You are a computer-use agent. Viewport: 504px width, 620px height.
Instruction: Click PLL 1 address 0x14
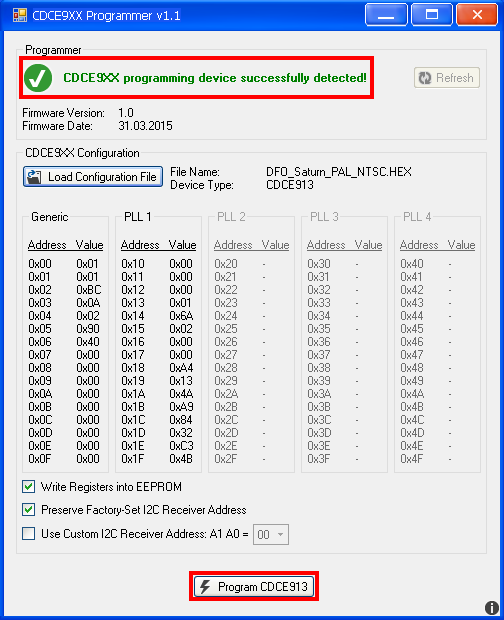(x=133, y=316)
